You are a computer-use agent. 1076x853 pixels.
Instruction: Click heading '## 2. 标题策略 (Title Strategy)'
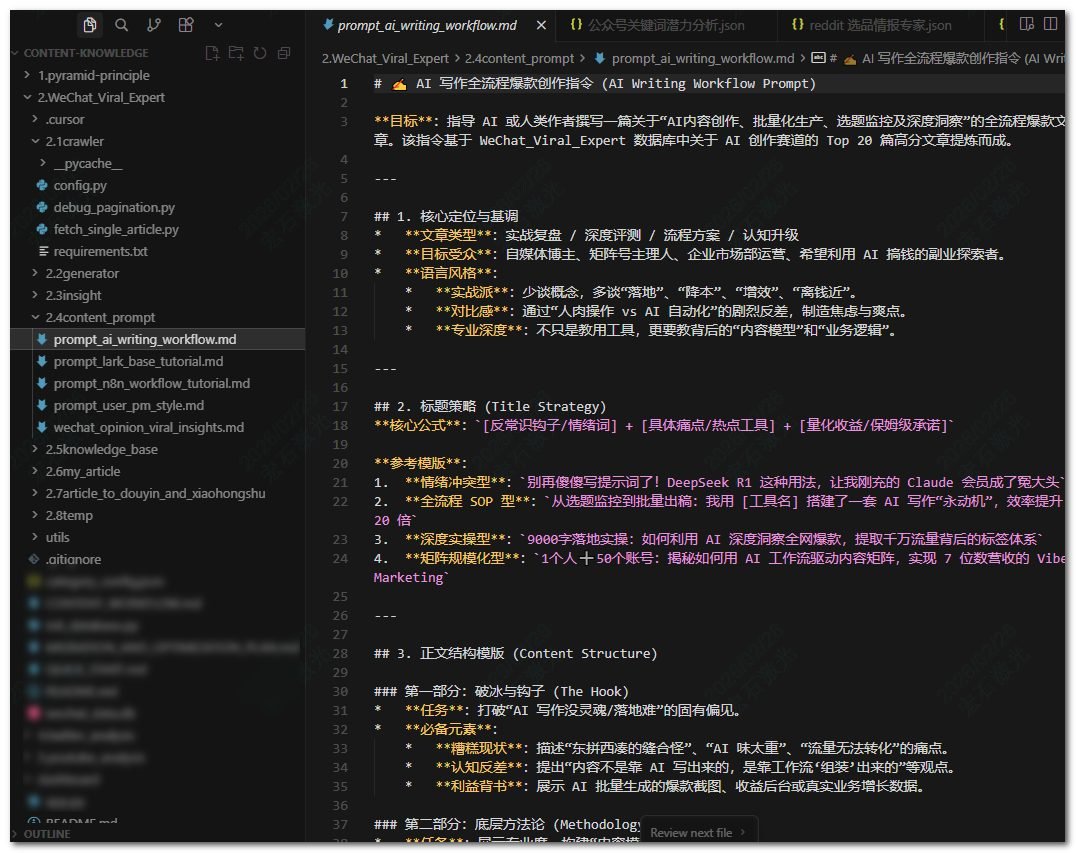[490, 406]
